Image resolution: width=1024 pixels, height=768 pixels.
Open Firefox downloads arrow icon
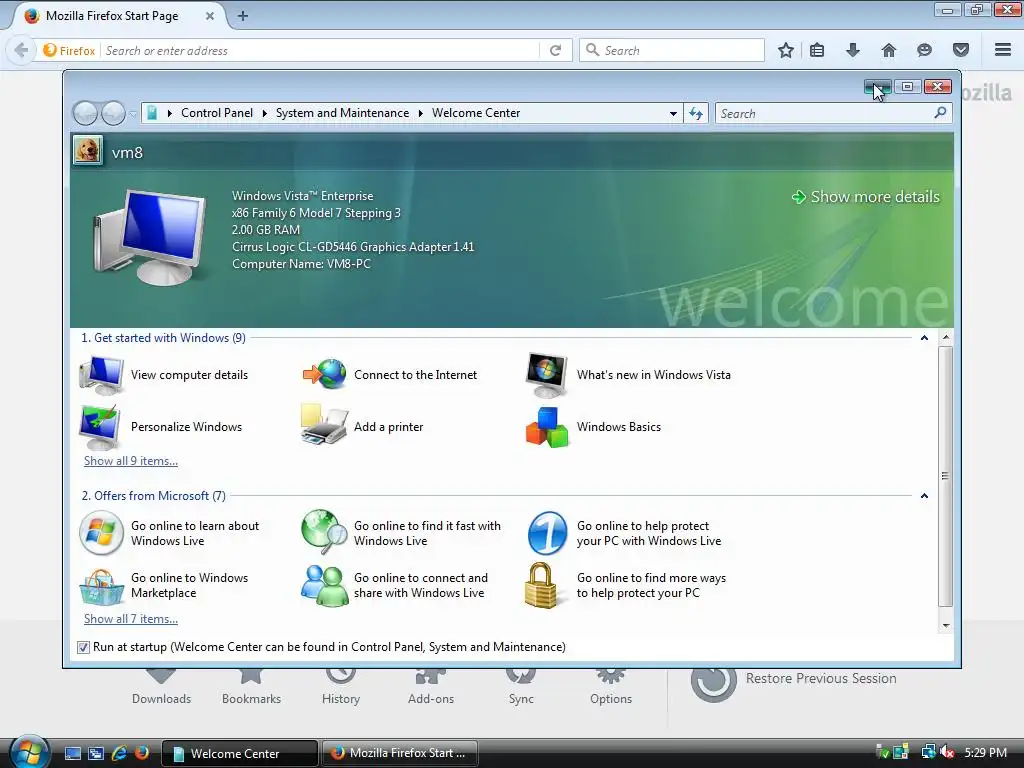(x=853, y=50)
